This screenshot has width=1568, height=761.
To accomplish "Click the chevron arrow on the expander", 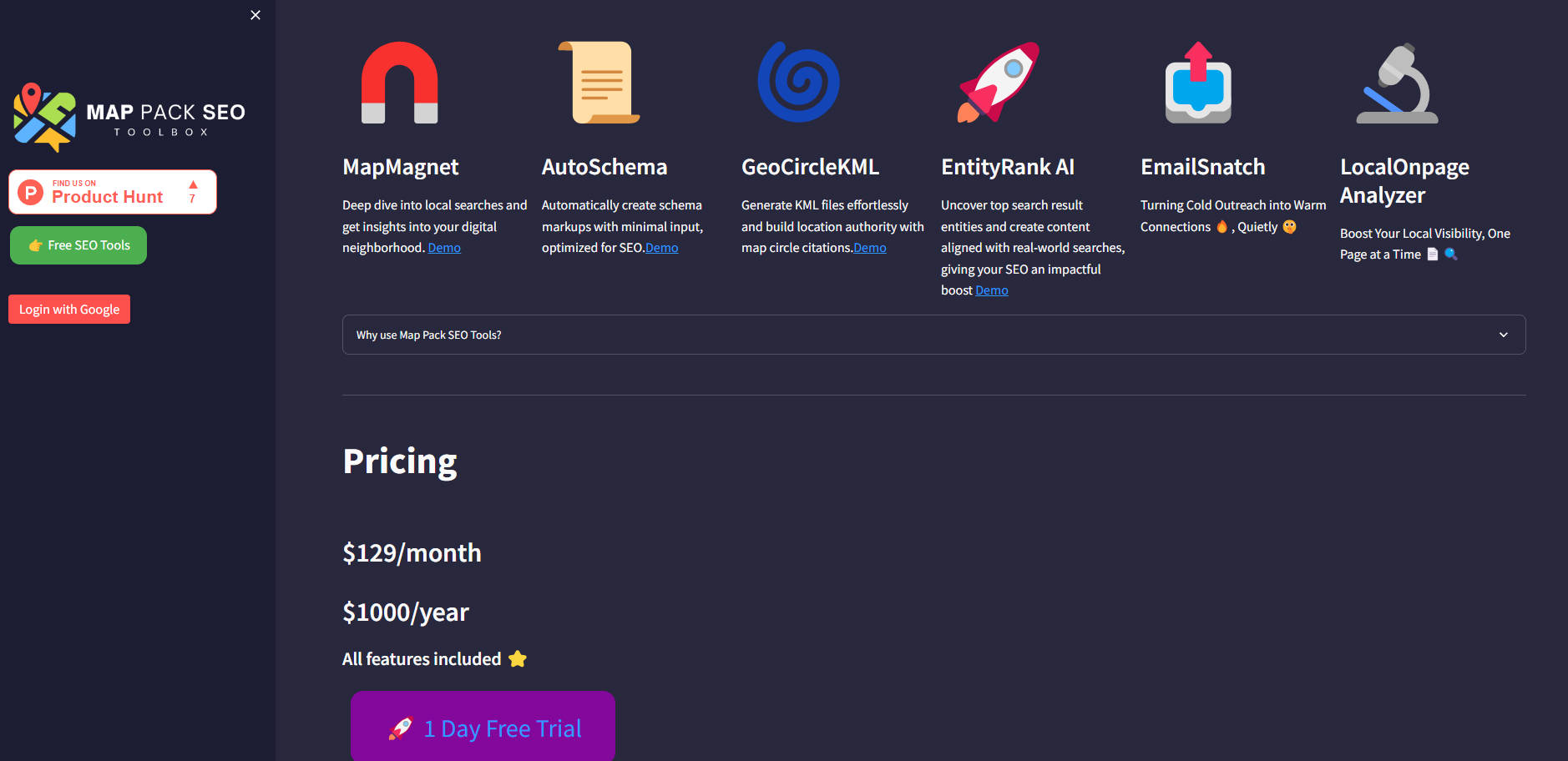I will click(x=1503, y=335).
